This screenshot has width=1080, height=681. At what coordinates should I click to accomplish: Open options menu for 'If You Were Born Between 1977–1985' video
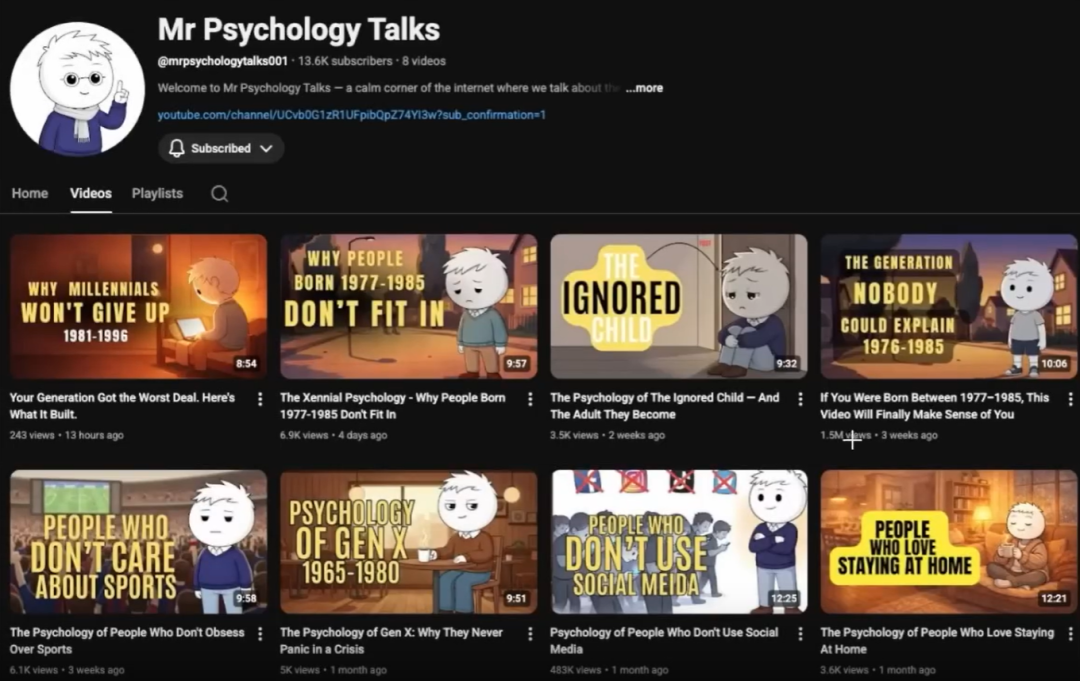pyautogui.click(x=1070, y=399)
